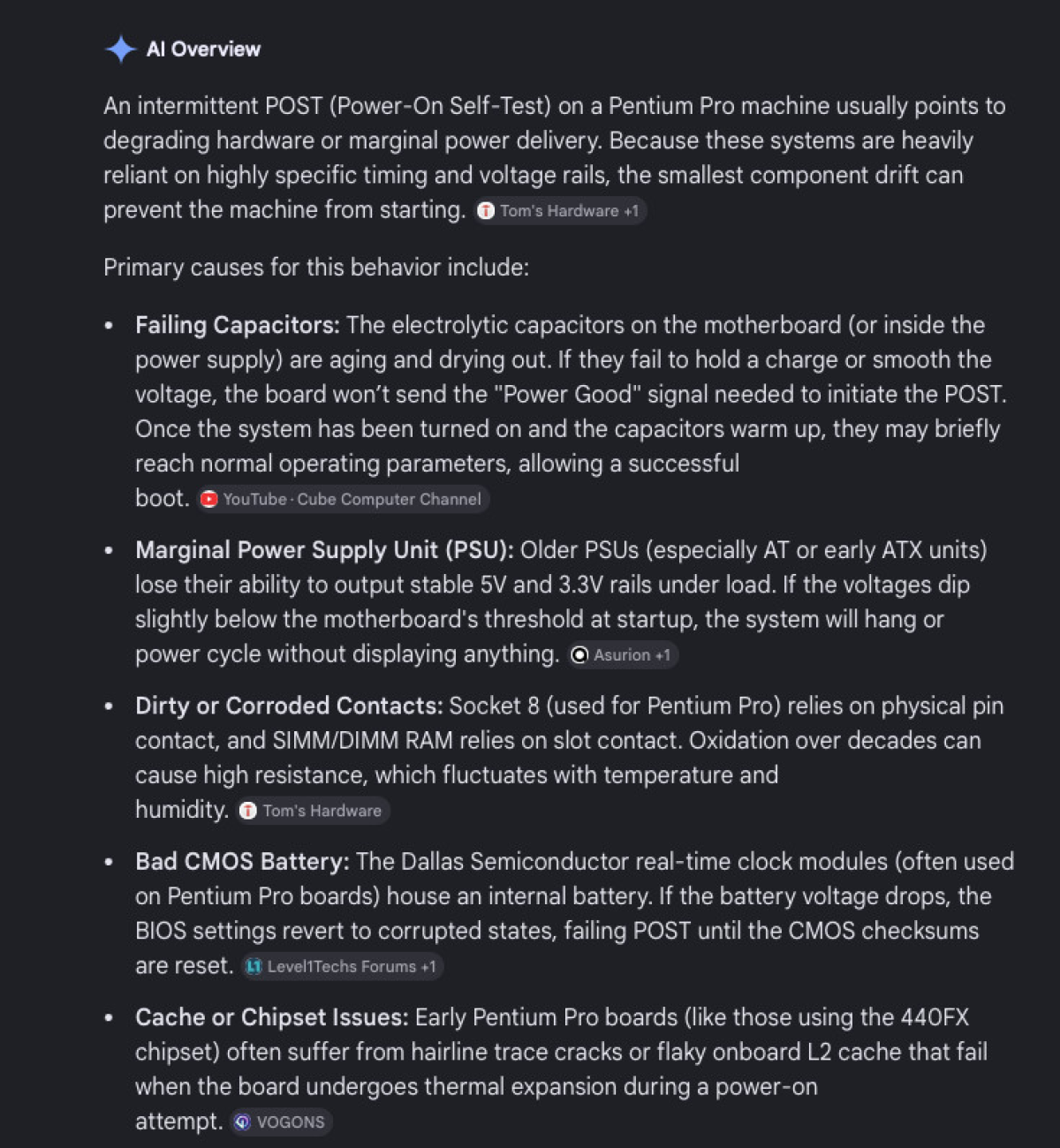Click the Tom's Hardware icon in first citation

[x=486, y=211]
